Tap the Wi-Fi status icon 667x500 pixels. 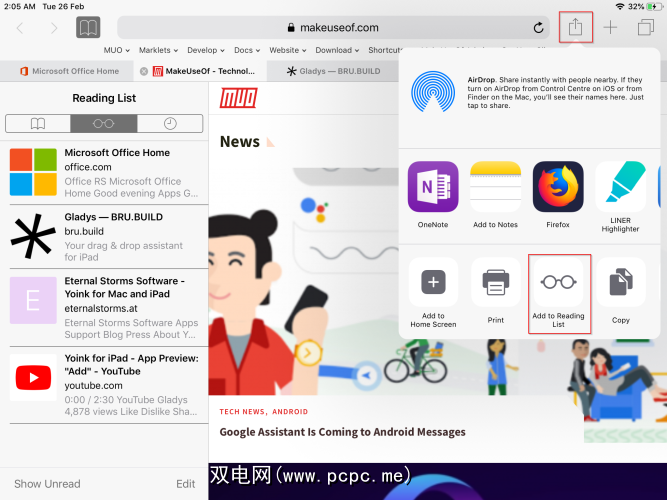pos(620,6)
